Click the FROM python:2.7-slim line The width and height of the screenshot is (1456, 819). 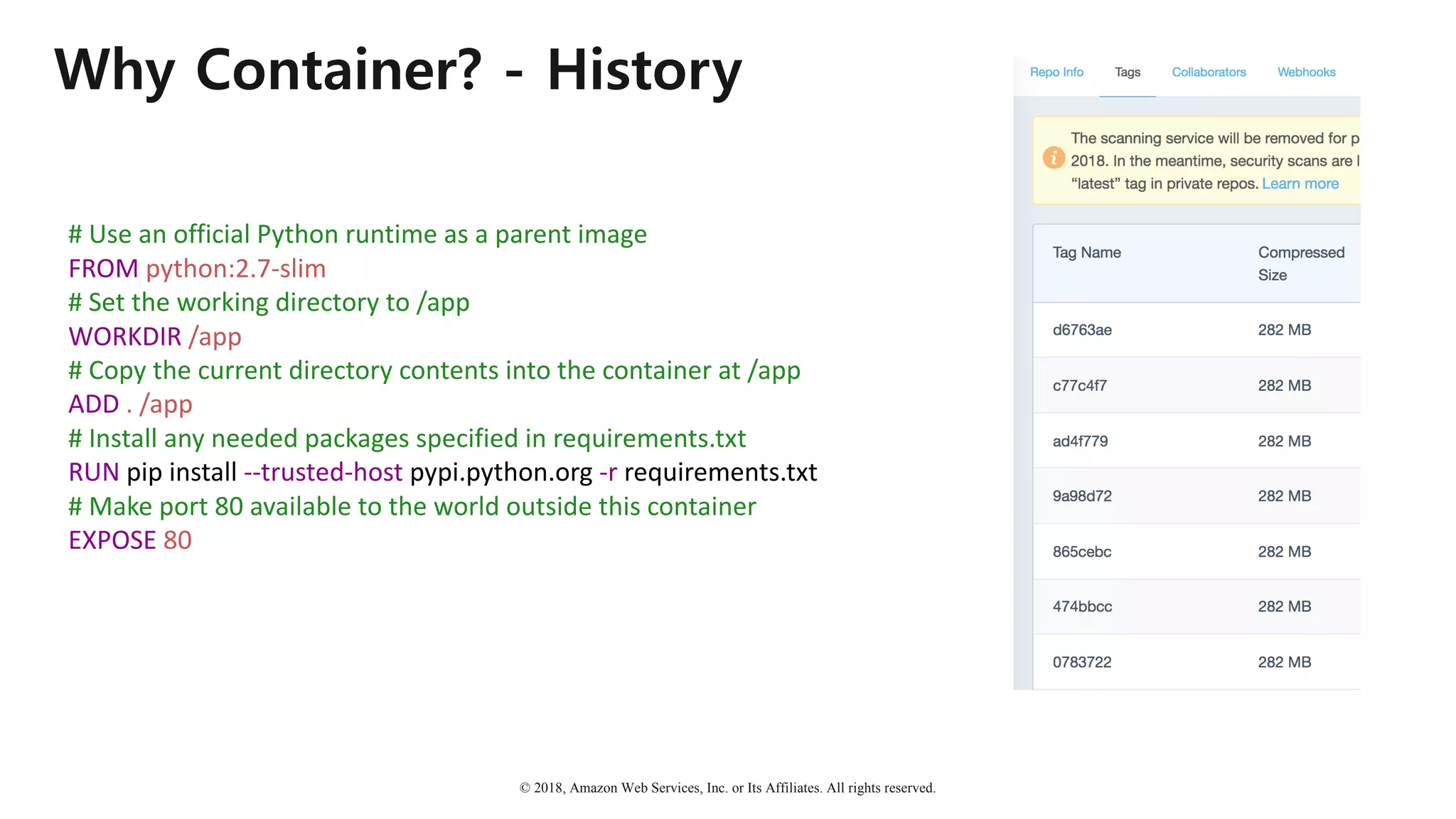coord(197,269)
